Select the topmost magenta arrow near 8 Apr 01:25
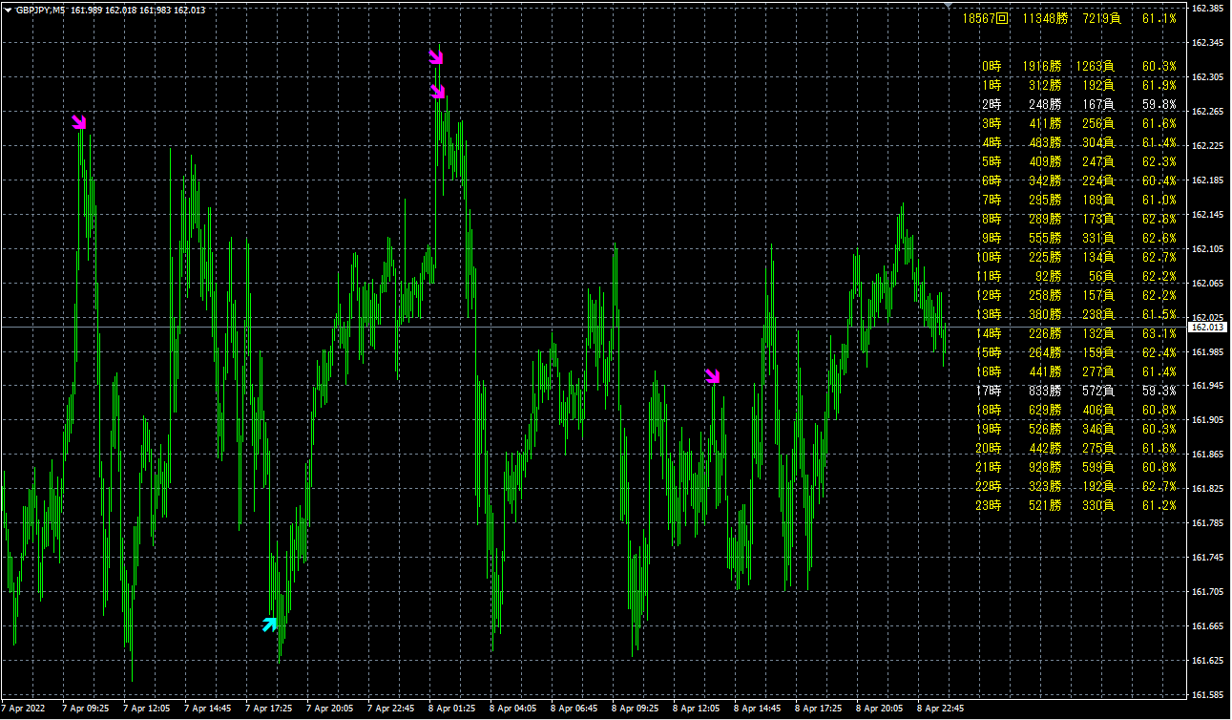This screenshot has height=720, width=1232. tap(436, 55)
